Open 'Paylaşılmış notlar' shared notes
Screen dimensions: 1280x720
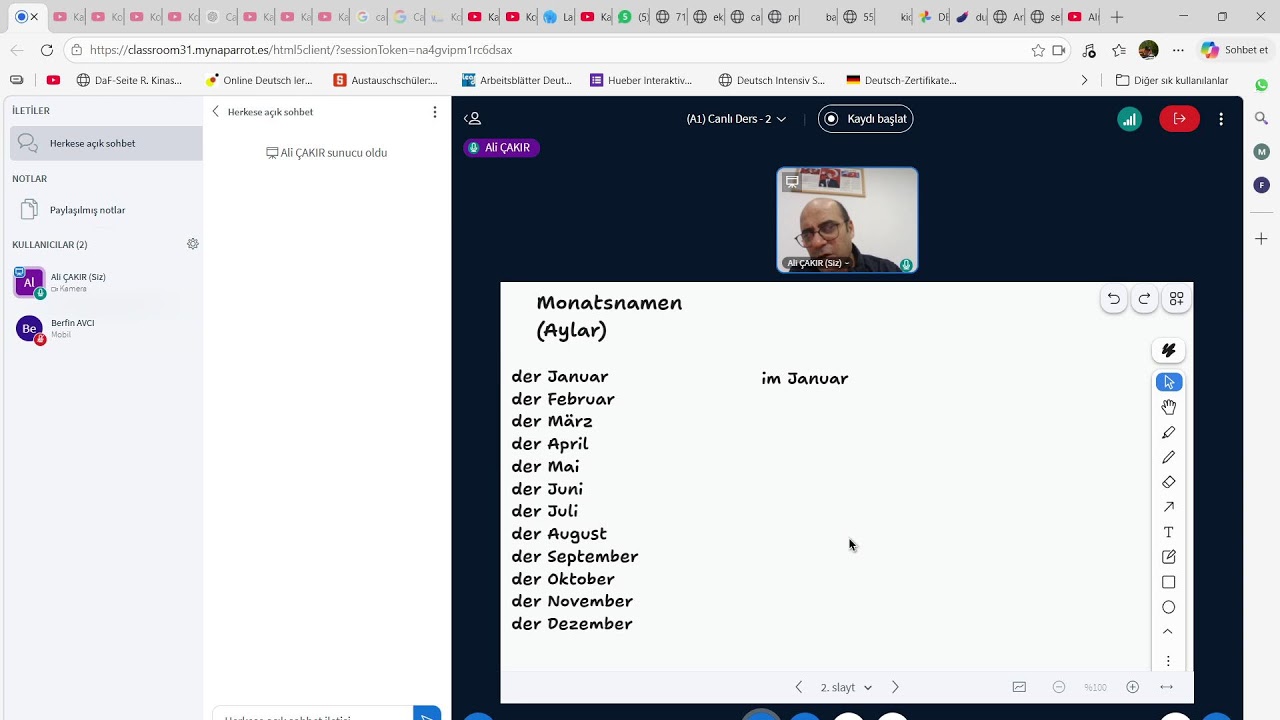(x=106, y=210)
